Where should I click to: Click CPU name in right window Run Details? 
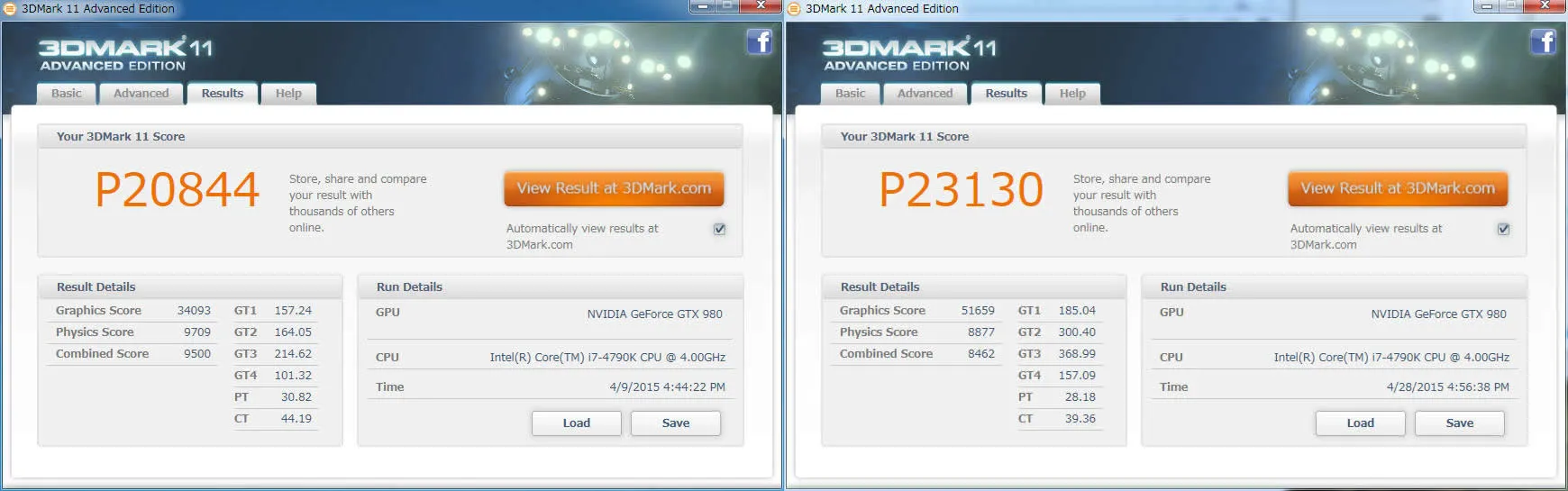(1391, 358)
